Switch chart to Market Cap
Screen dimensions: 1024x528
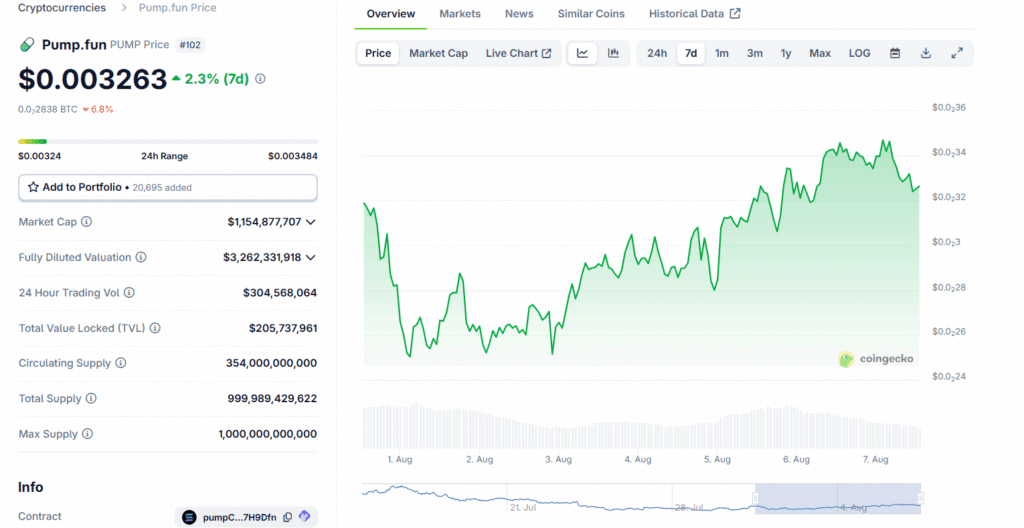(x=438, y=53)
